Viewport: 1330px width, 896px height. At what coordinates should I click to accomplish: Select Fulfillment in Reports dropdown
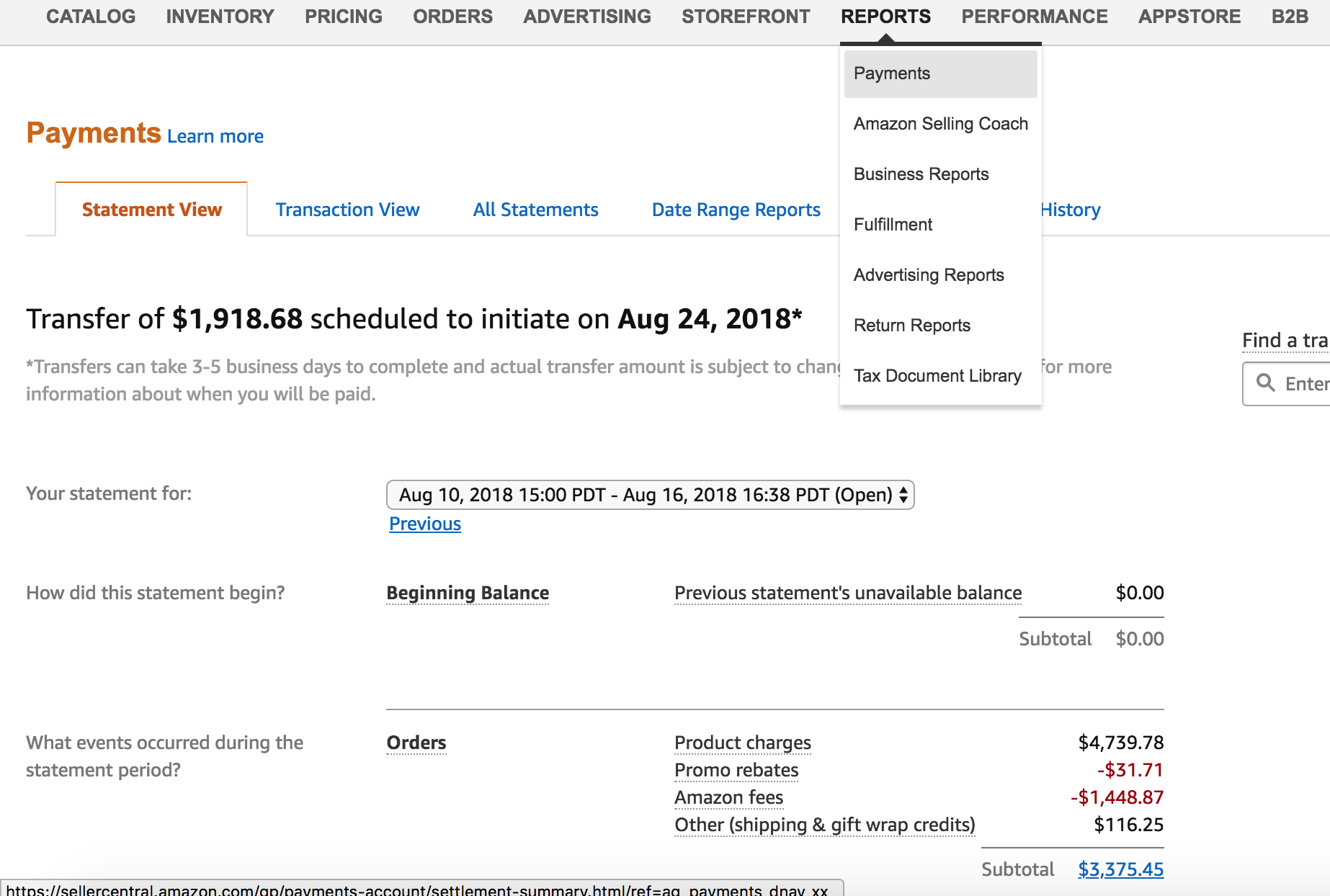pos(940,225)
